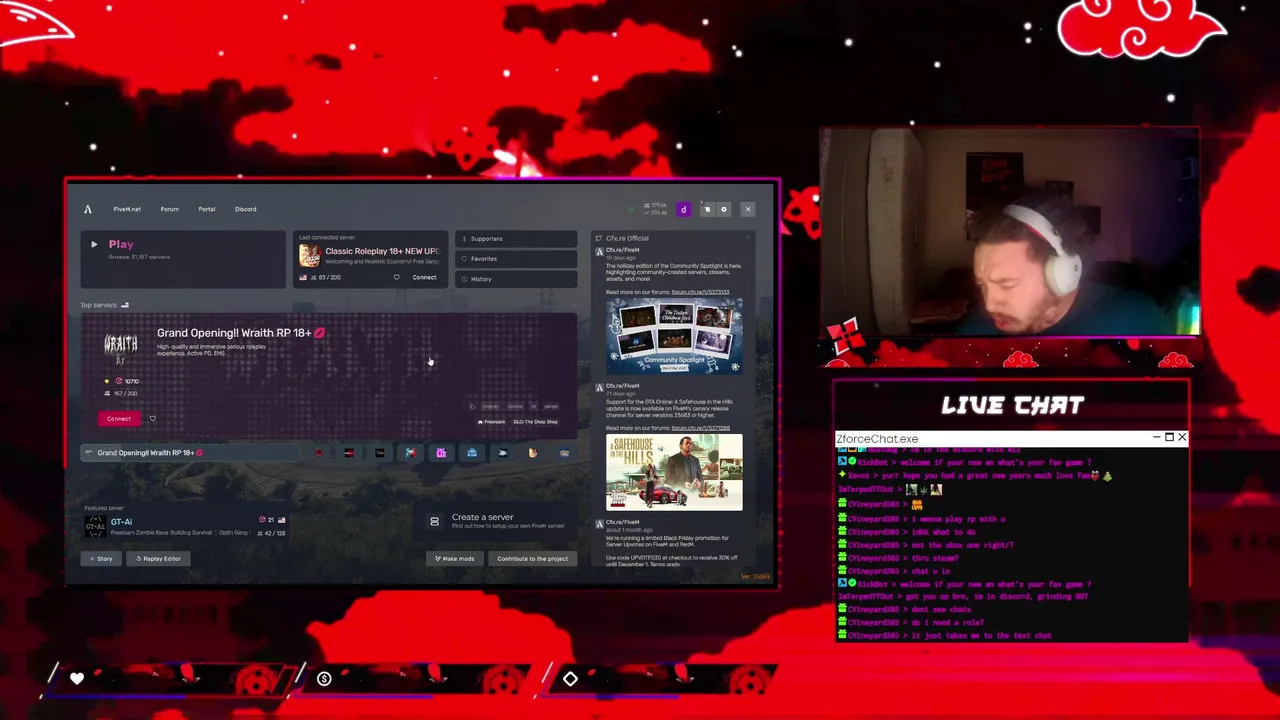The image size is (1280, 720).
Task: Open the Discord menu link
Action: coord(245,209)
